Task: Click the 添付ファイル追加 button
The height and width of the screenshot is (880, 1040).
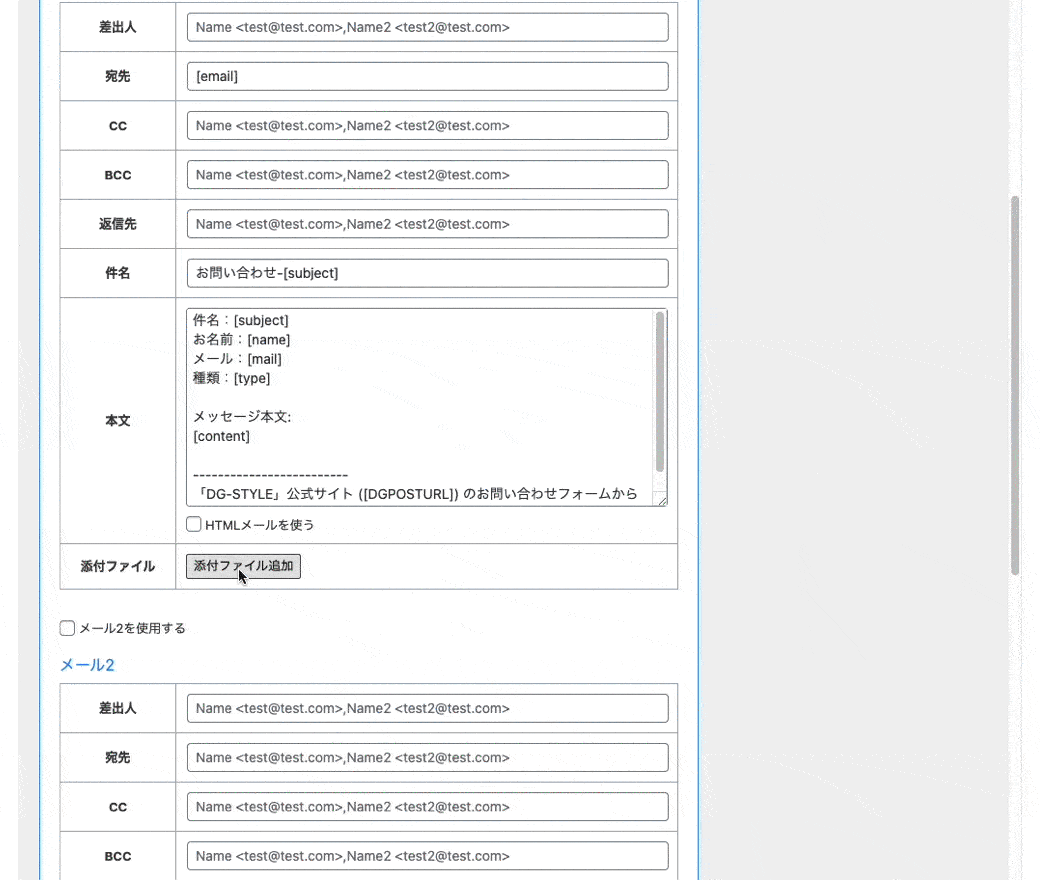Action: (243, 566)
